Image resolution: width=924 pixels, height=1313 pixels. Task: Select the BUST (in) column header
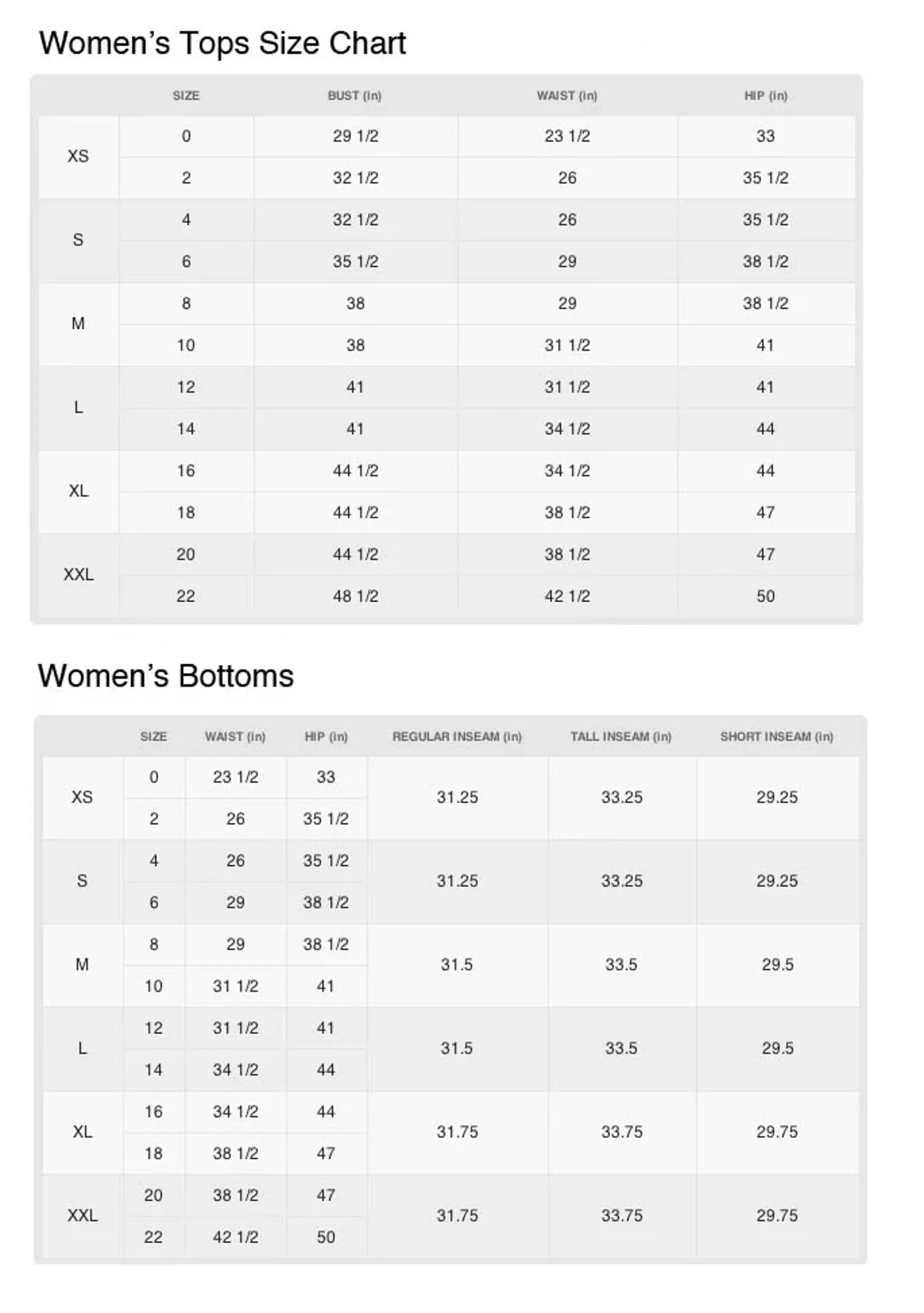[x=355, y=96]
